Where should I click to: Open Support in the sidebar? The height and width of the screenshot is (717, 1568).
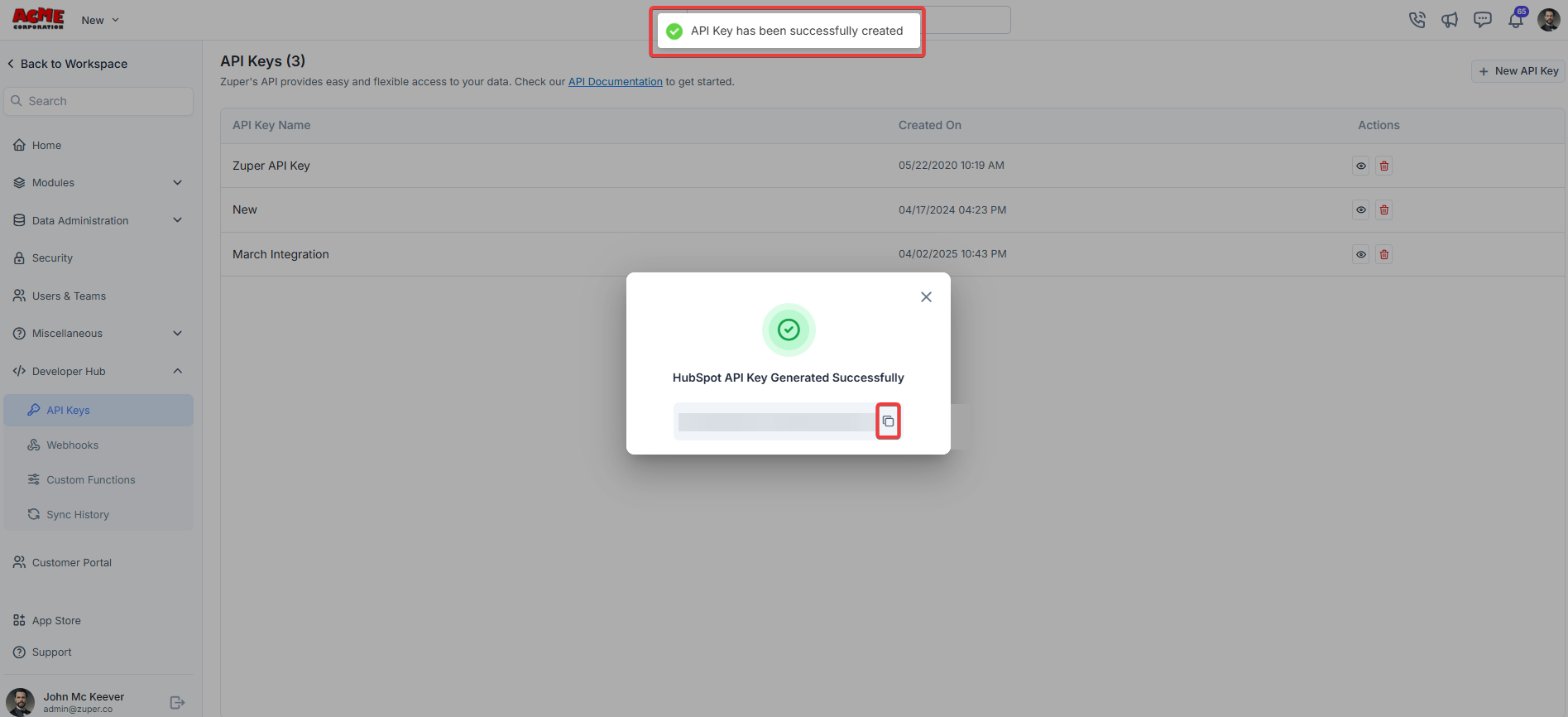42,652
